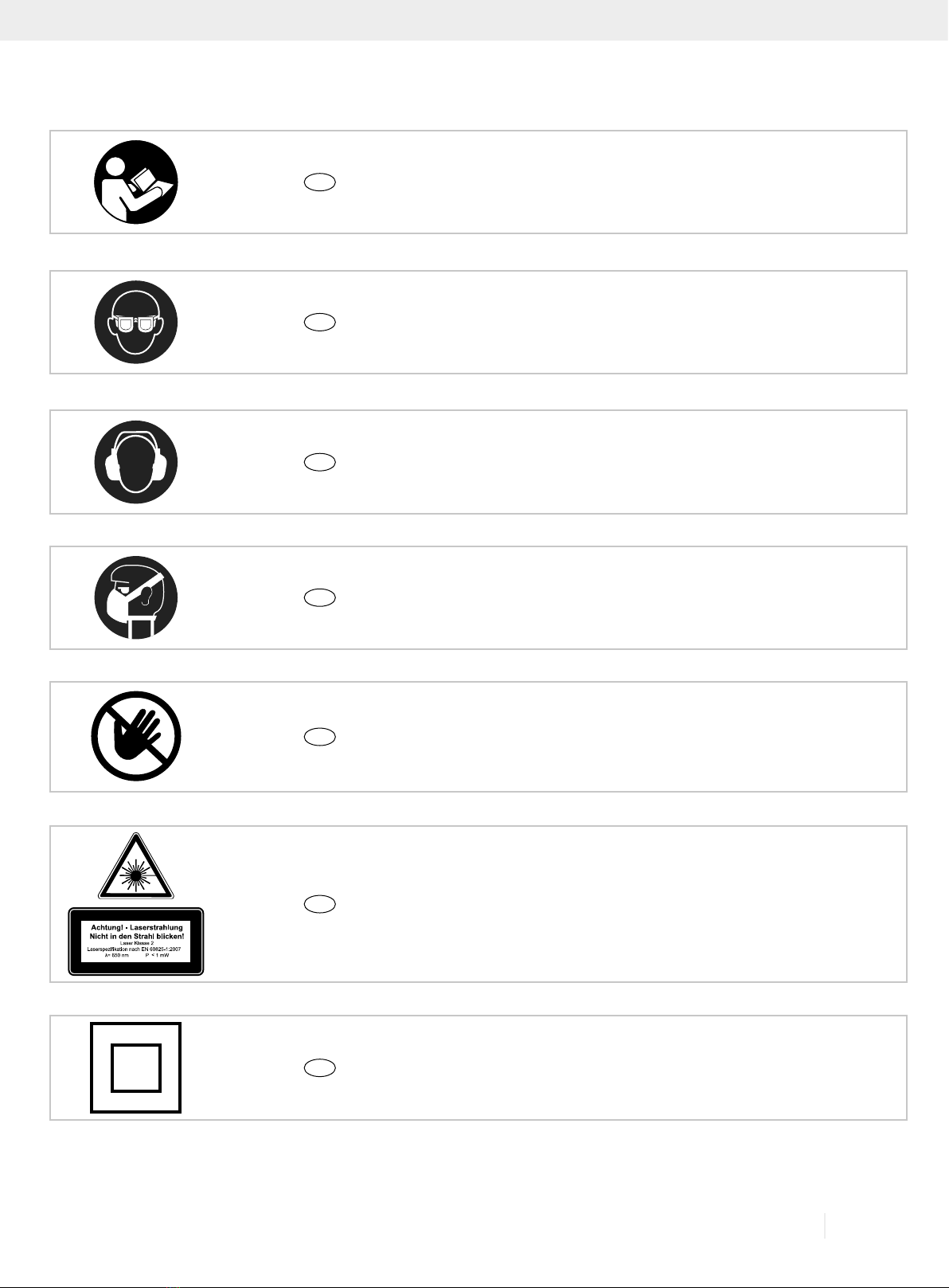Click the oval marker beside the crossed-out hand symbol
The height and width of the screenshot is (1288, 949).
[319, 737]
